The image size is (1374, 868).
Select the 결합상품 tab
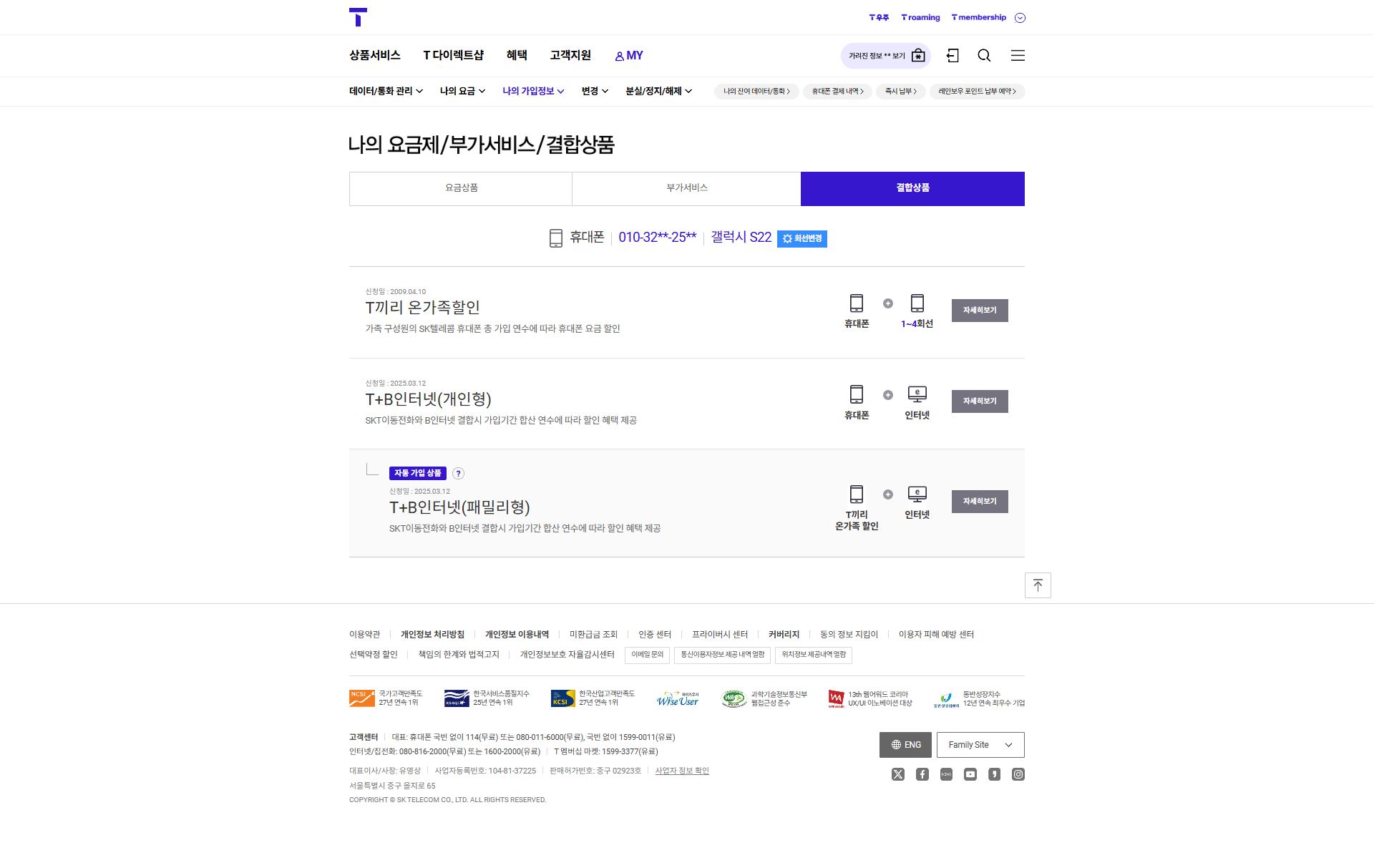912,188
